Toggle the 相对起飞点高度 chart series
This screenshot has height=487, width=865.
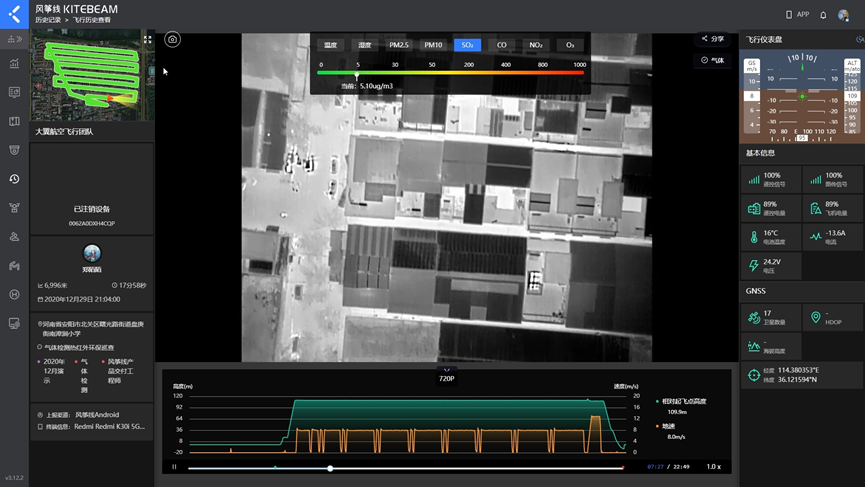pos(684,401)
